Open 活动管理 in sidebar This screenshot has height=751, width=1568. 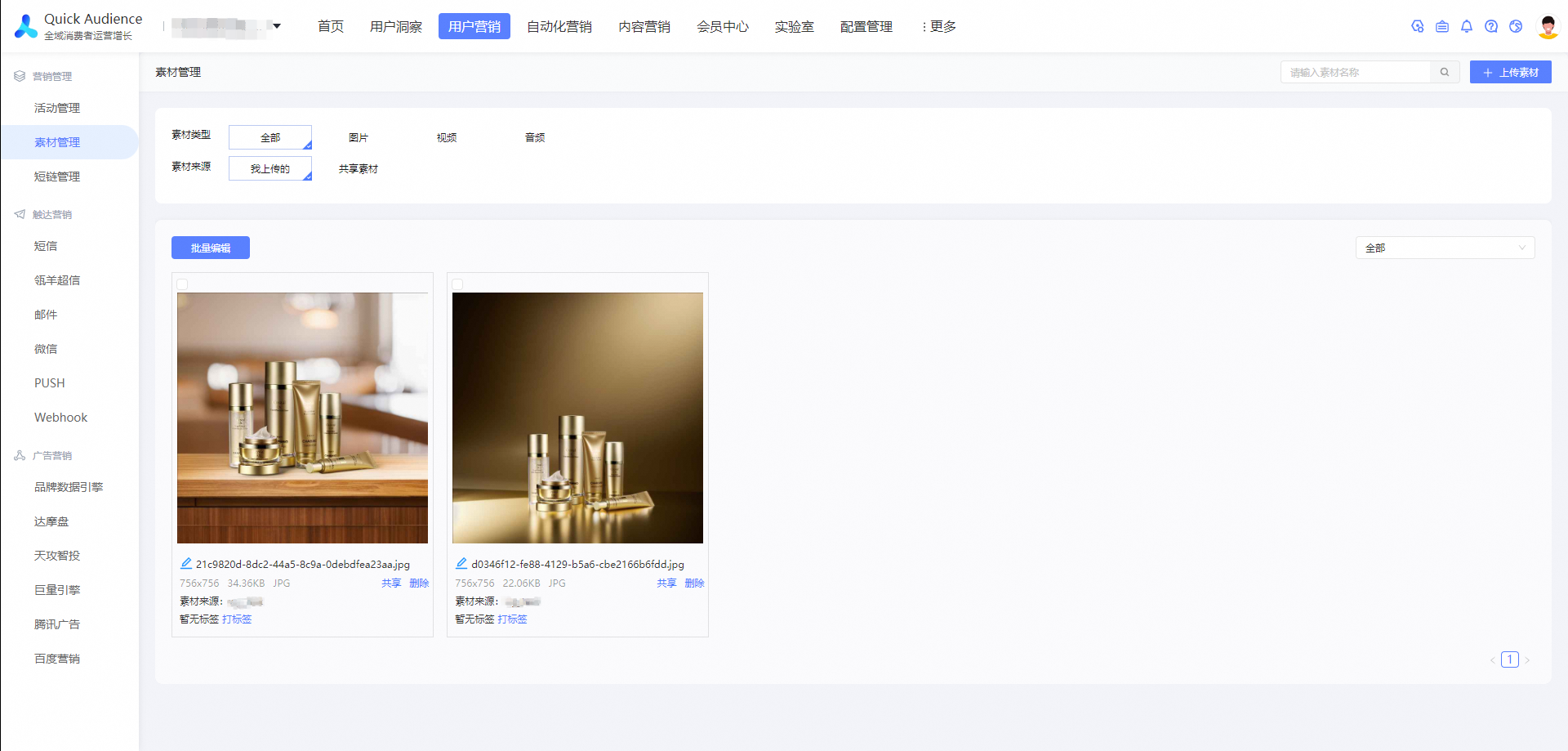click(57, 108)
